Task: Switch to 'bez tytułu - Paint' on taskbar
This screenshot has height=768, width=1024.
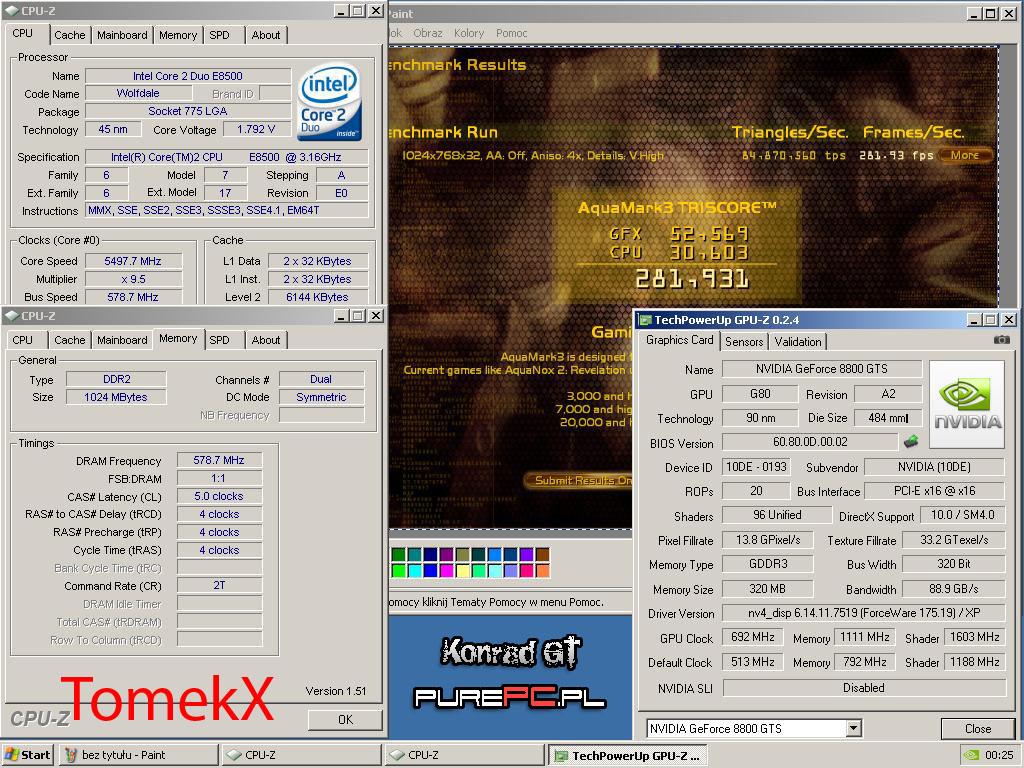Action: point(139,755)
